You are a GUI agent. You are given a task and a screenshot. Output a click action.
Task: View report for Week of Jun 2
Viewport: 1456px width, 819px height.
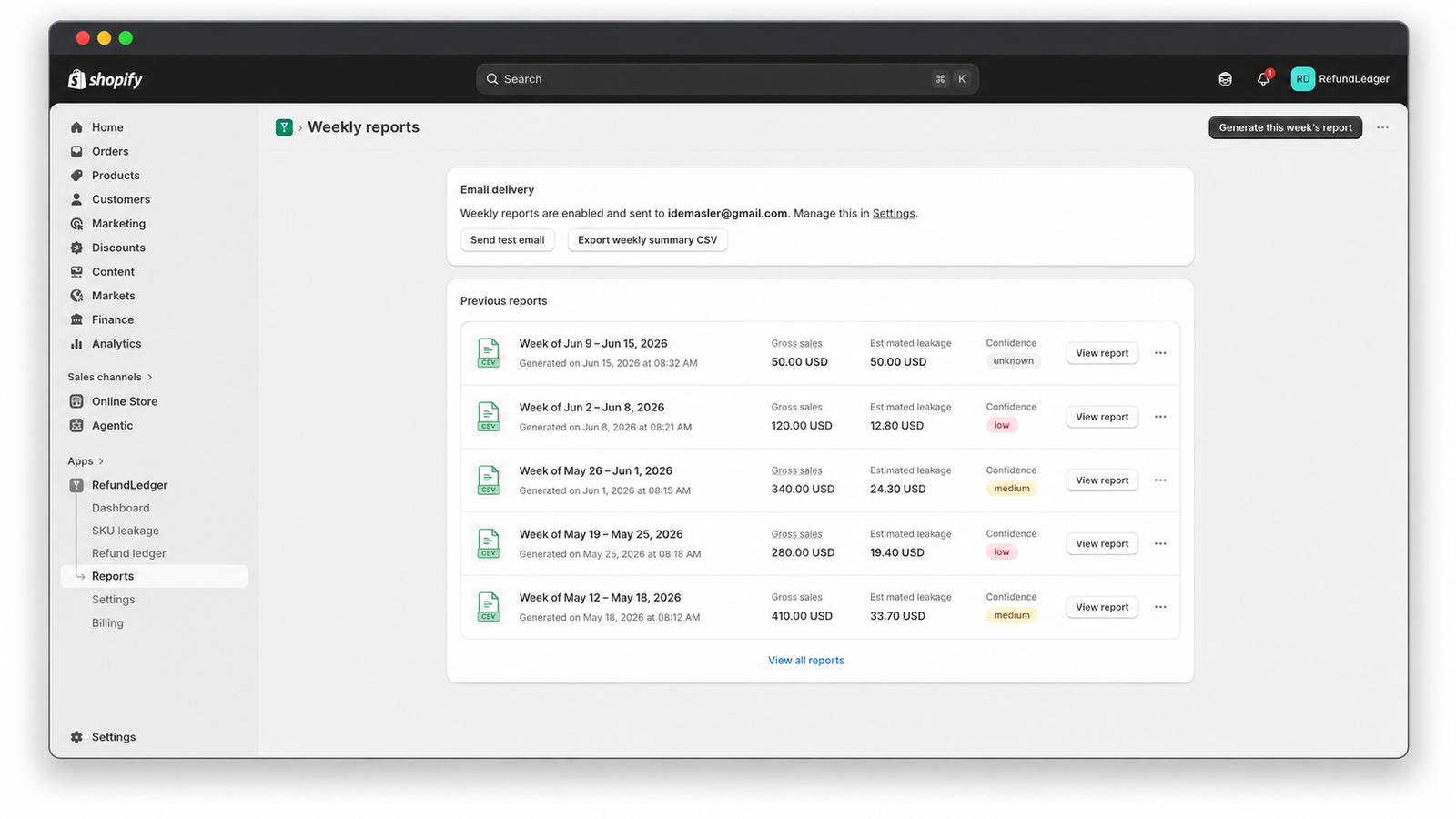(1102, 417)
